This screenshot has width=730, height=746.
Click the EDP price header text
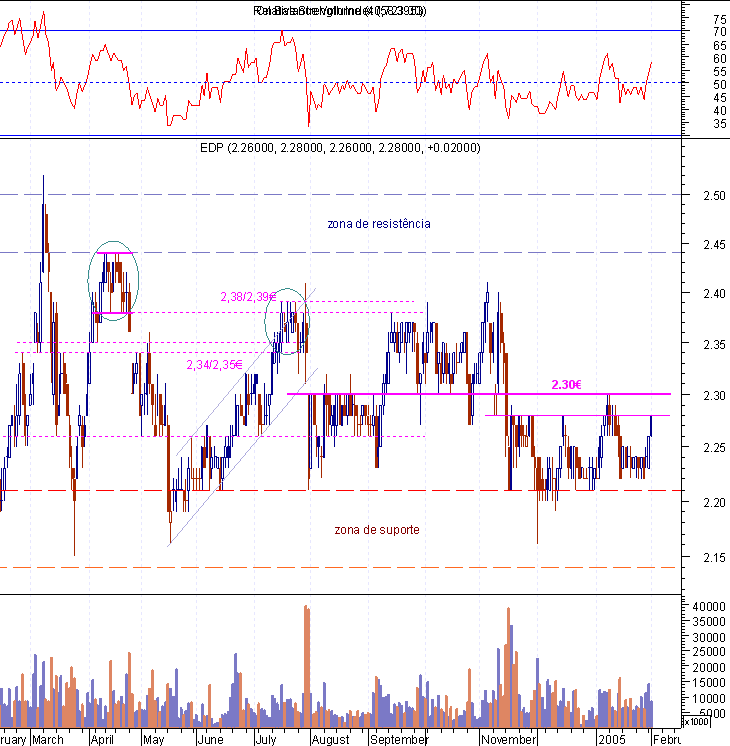340,148
